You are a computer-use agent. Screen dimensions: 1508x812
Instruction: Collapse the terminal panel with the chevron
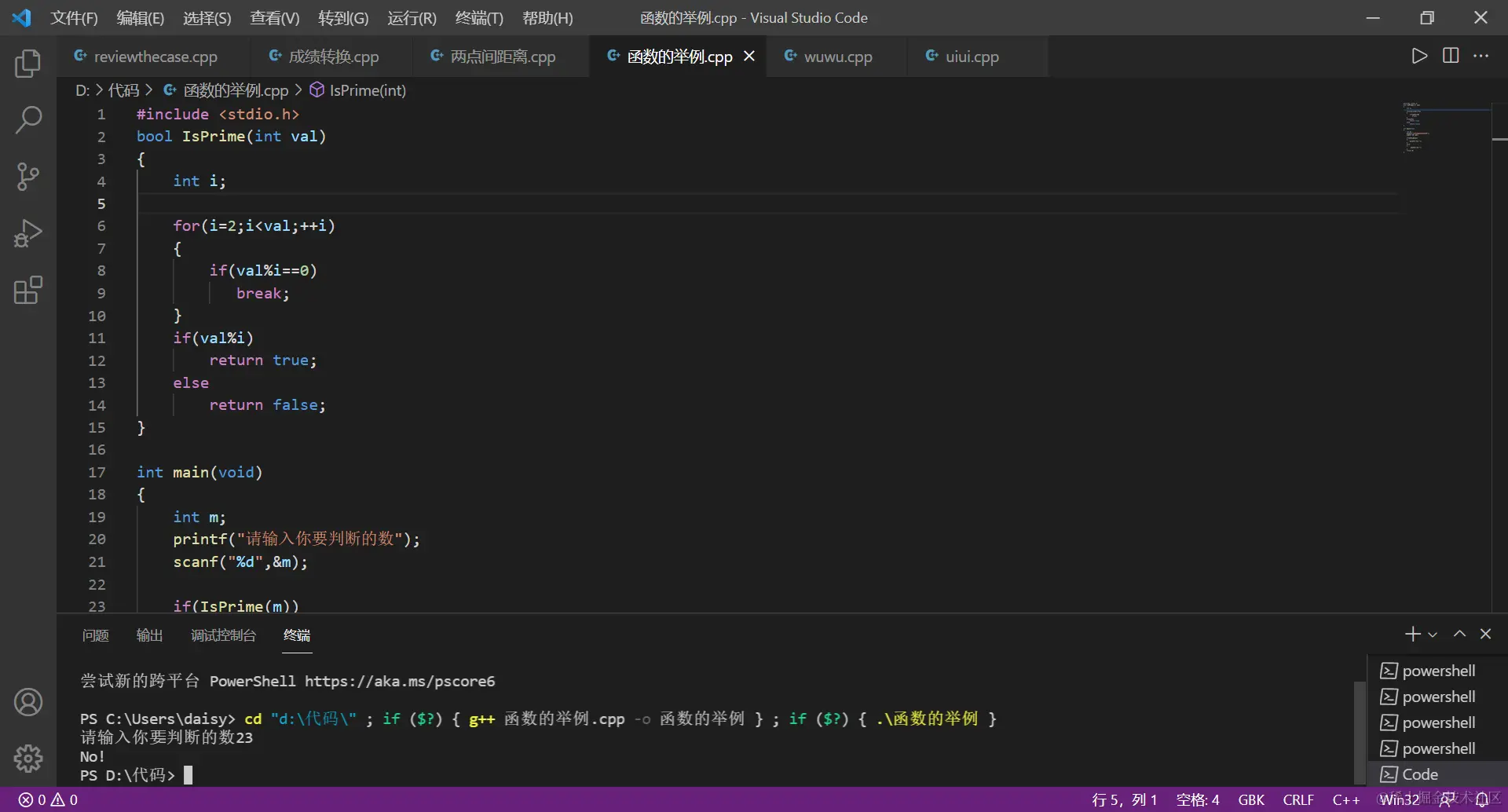click(1460, 633)
